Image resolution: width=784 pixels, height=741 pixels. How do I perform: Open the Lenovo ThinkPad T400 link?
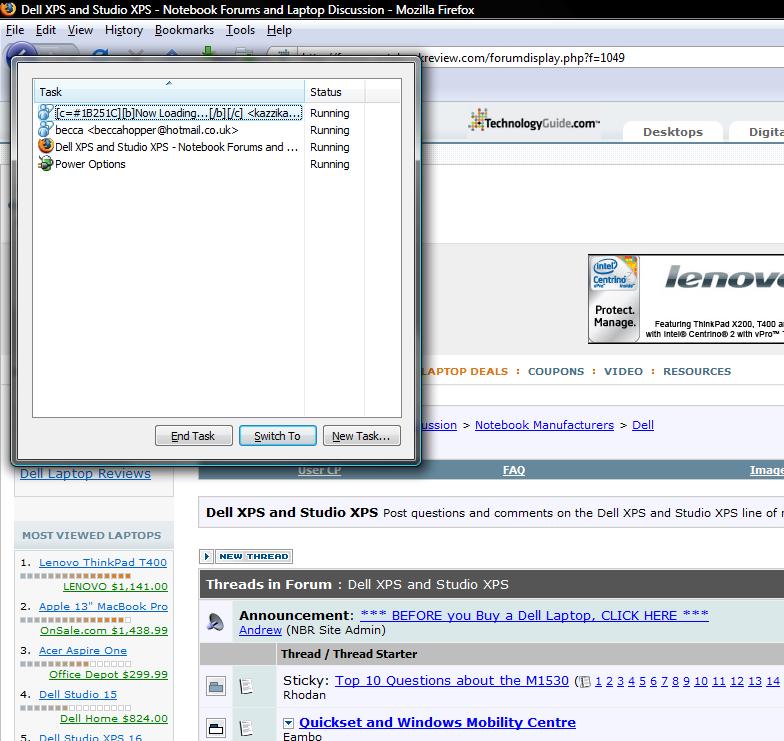pos(102,563)
